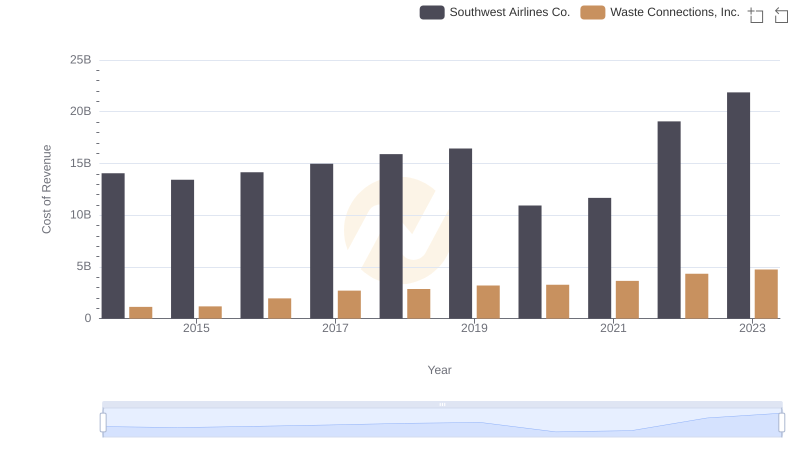Screen dimensions: 800x461
Task: Click the Waste Connections bar for 2017
Action: pos(349,304)
